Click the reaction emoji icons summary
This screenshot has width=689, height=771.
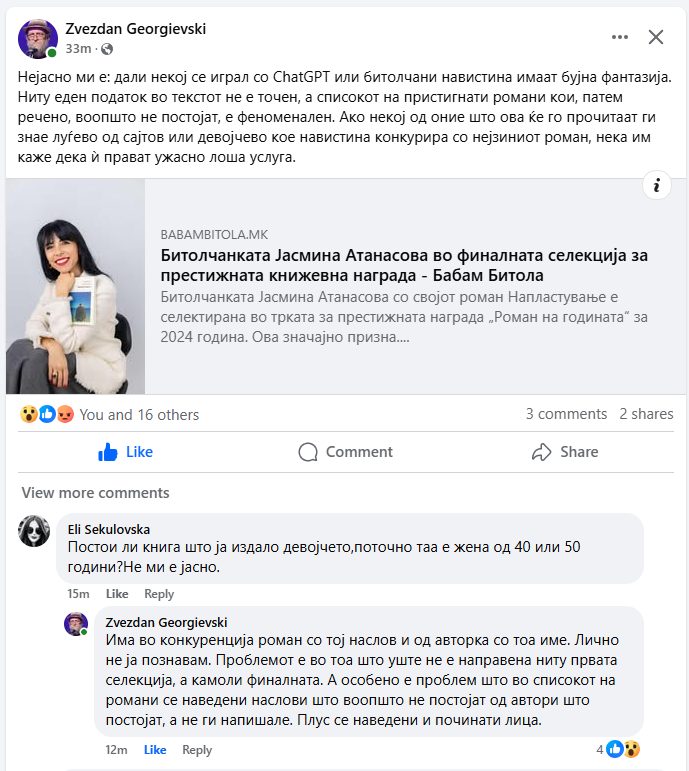[x=47, y=415]
